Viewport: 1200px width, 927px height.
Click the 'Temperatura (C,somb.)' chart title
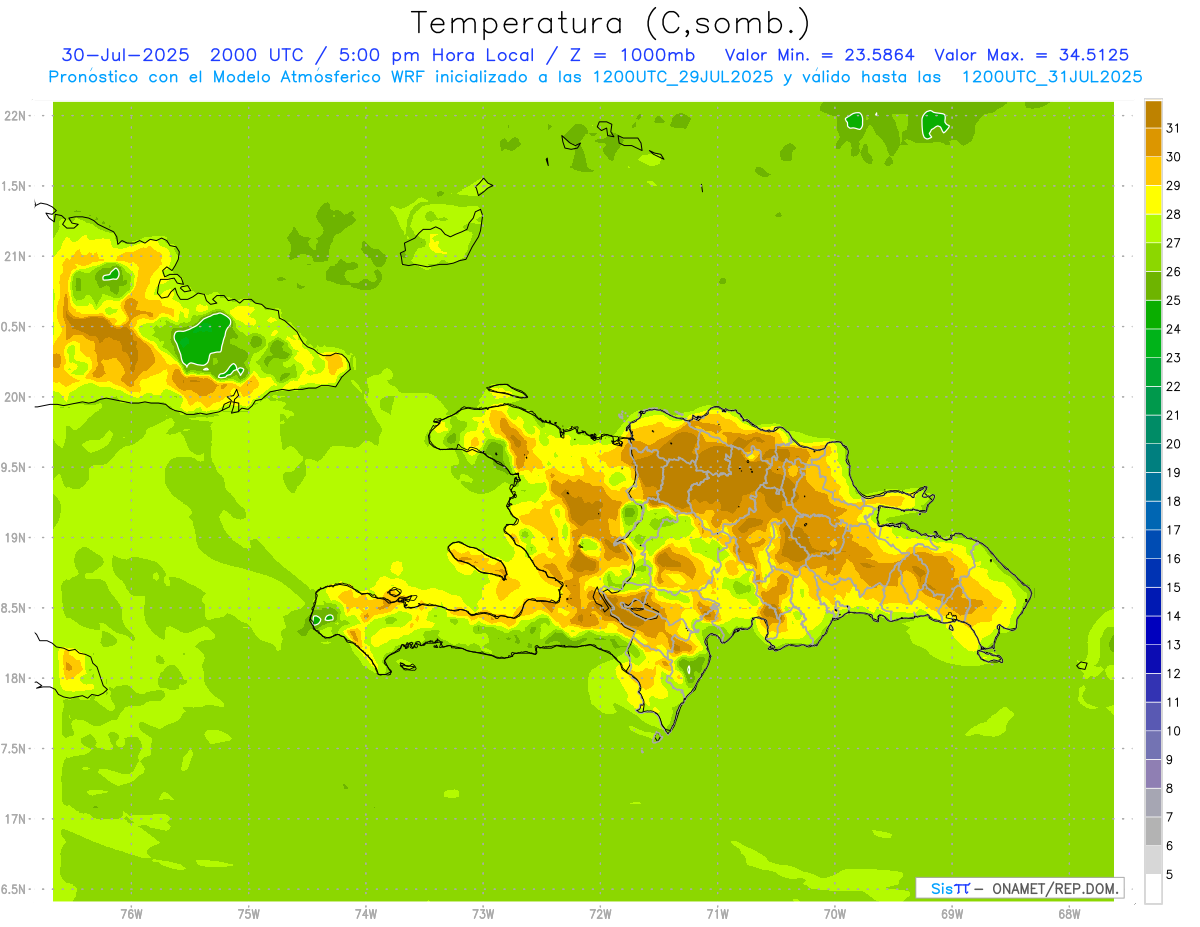pyautogui.click(x=610, y=22)
